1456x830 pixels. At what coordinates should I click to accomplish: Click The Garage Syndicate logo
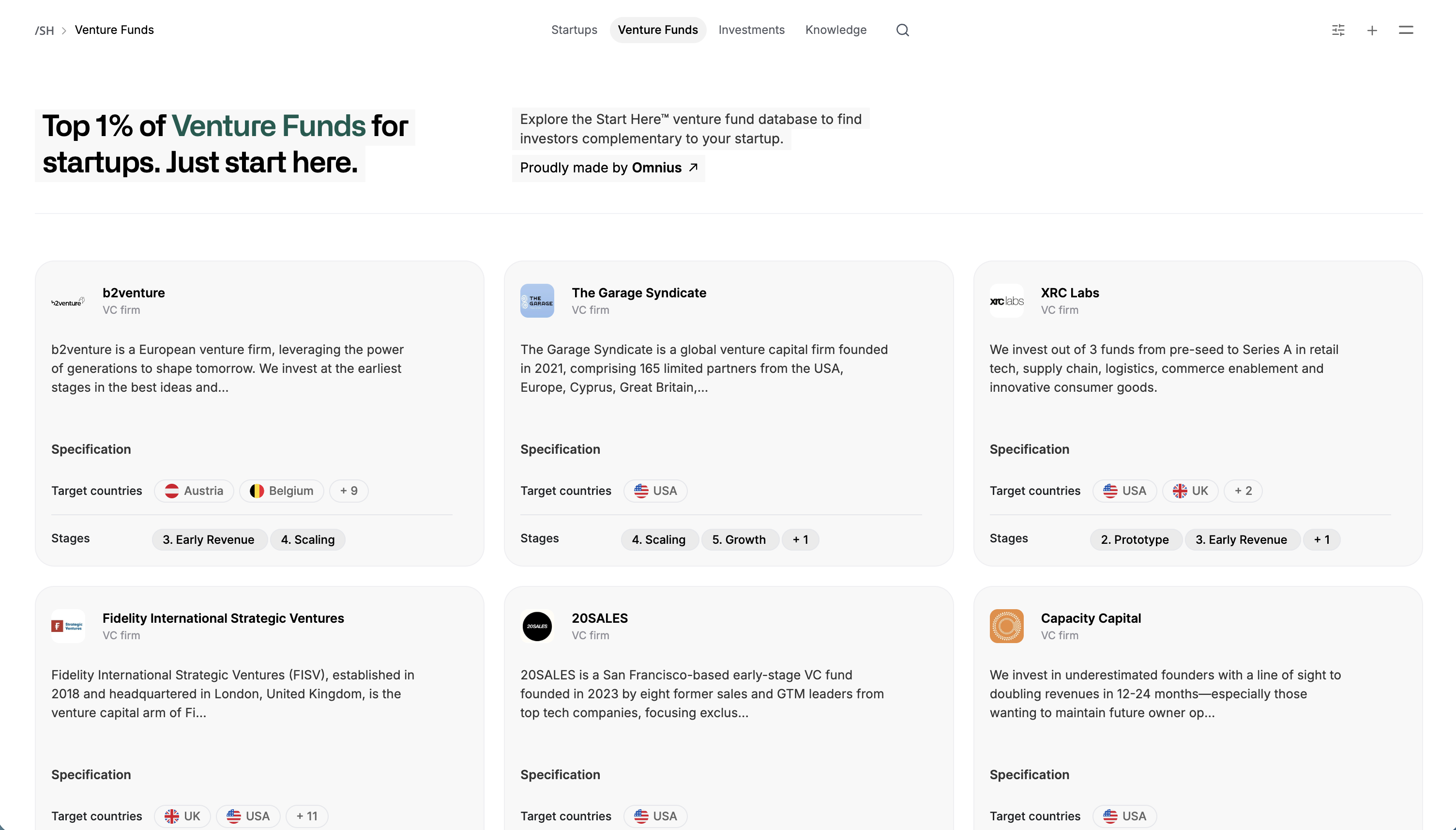537,301
